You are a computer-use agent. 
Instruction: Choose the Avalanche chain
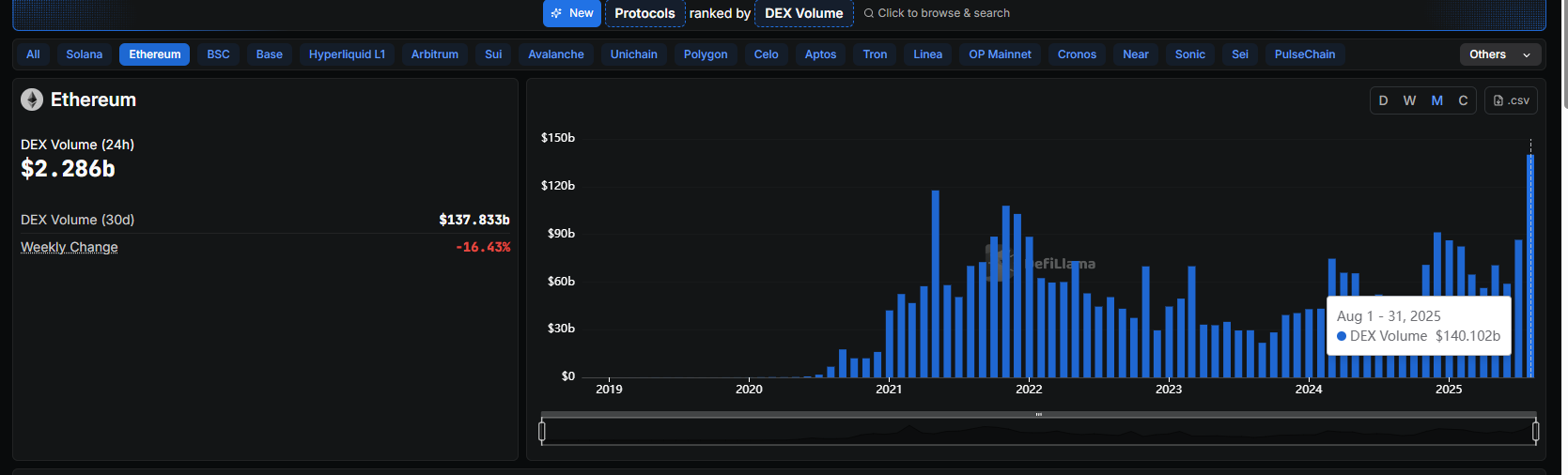[556, 54]
